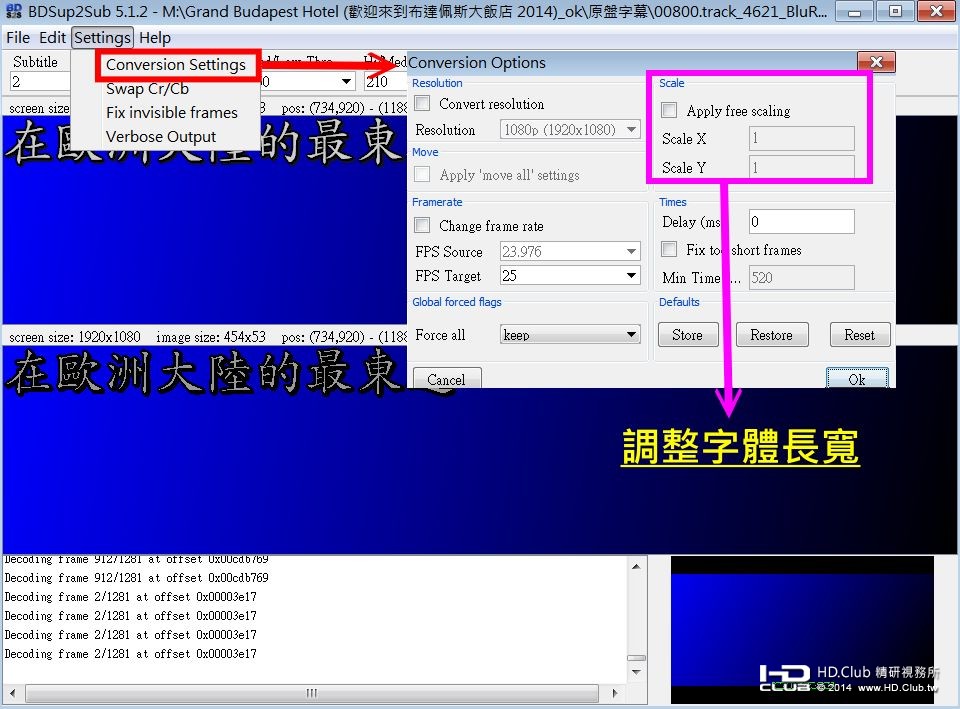The width and height of the screenshot is (960, 709).
Task: Click the log horizontal scrollbar thumb
Action: 312,693
